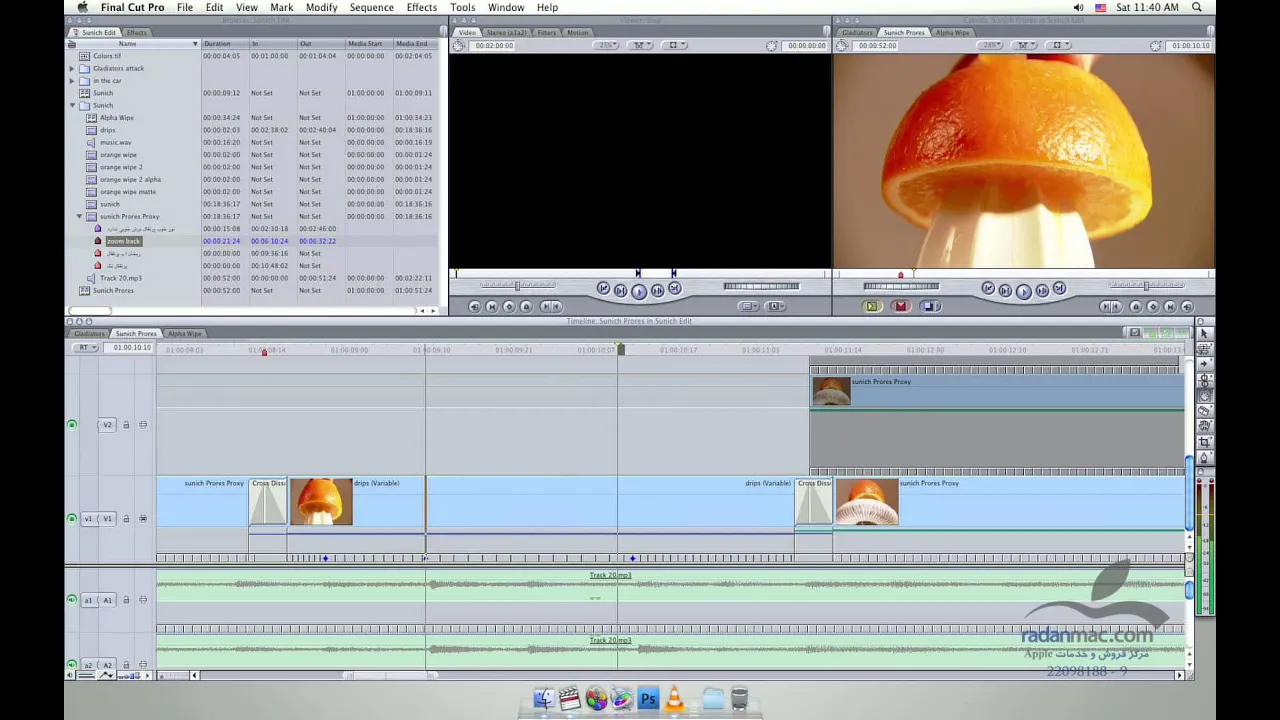Open the Modify menu
The width and height of the screenshot is (1280, 720).
coord(321,7)
